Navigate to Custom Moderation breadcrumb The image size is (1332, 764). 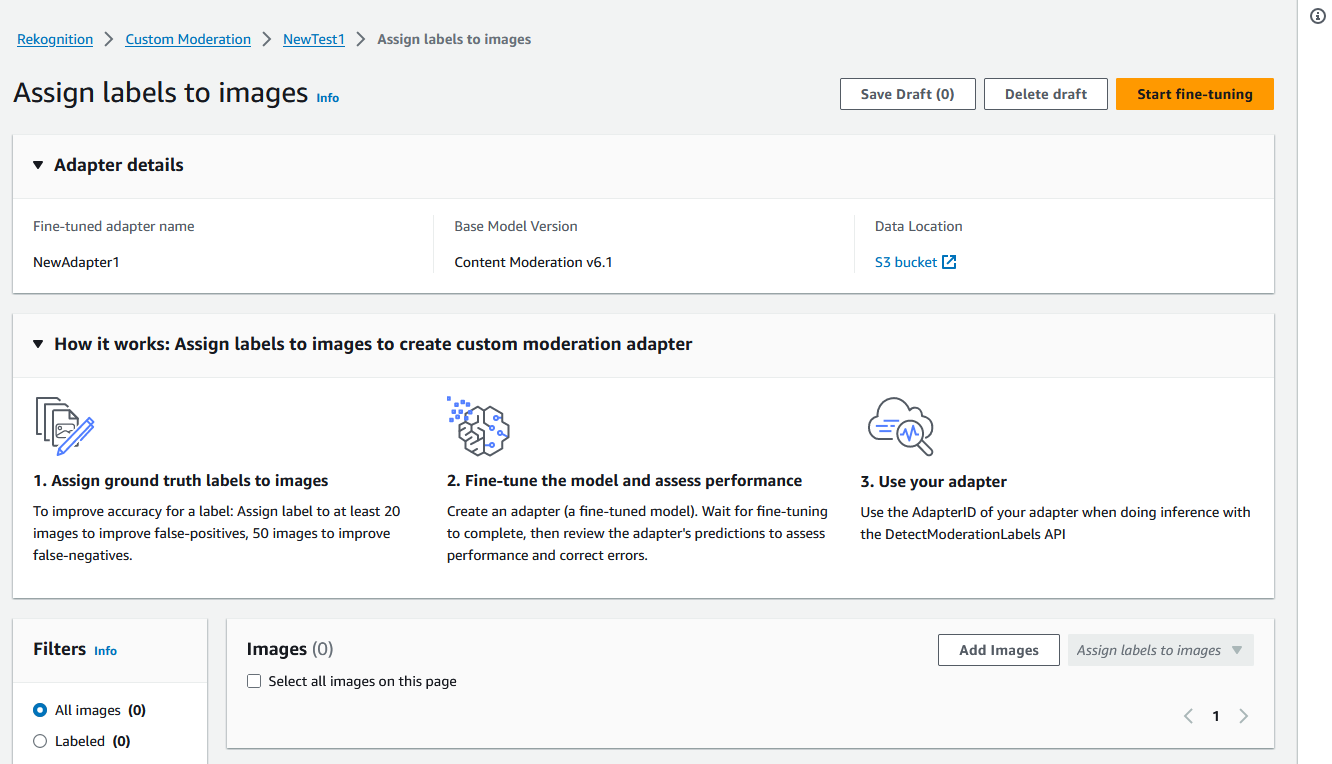tap(188, 39)
